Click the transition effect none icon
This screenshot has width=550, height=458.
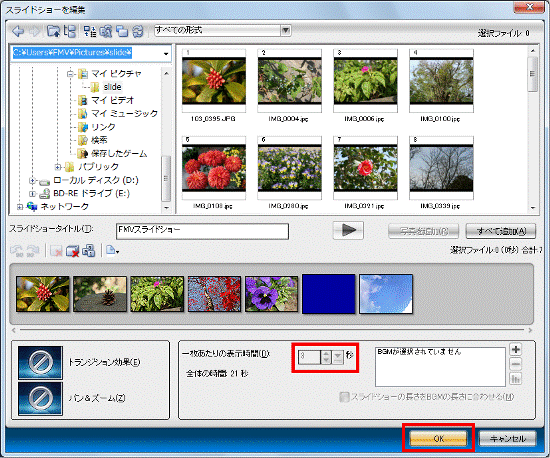click(40, 363)
